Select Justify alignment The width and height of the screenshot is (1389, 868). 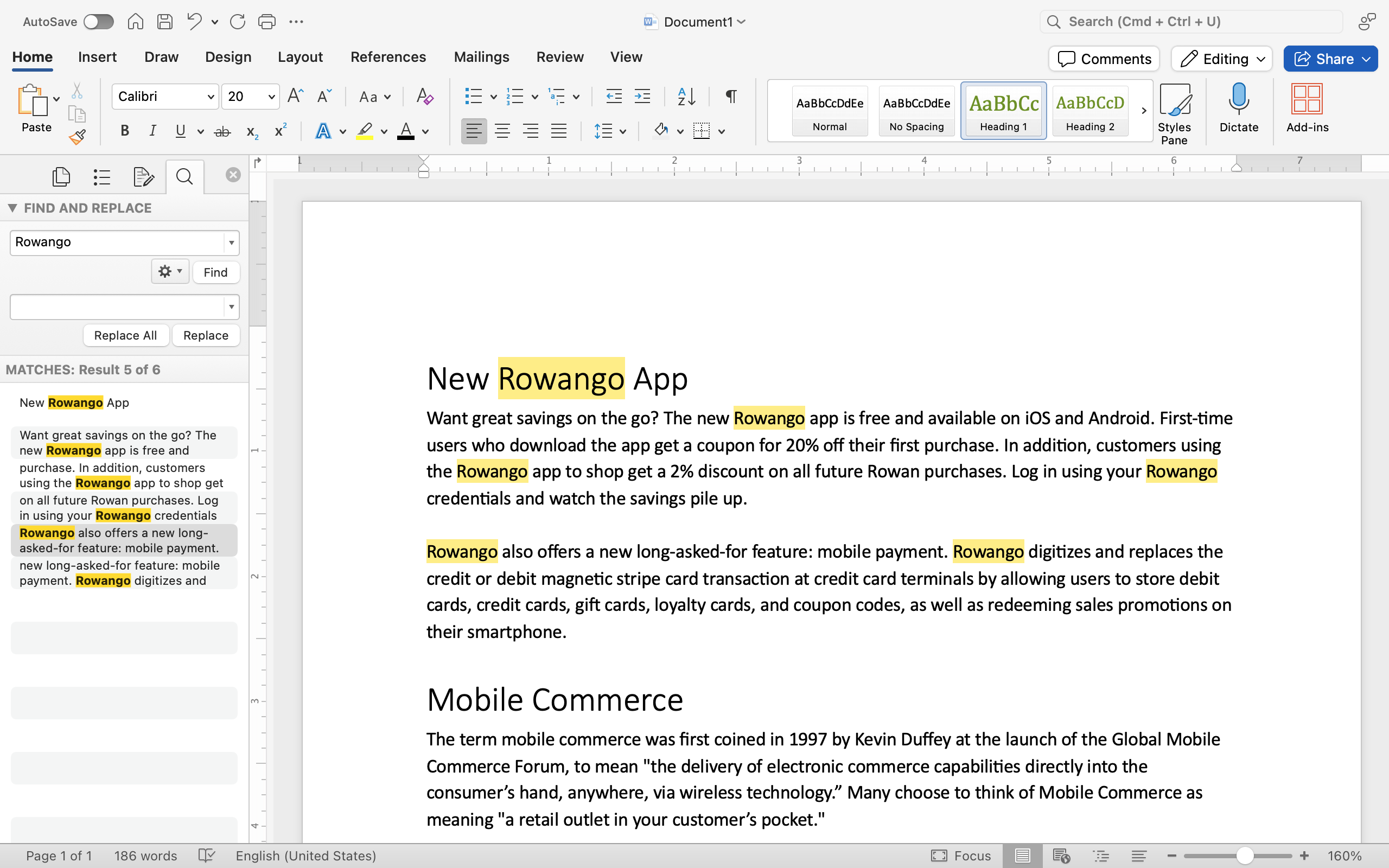[x=558, y=131]
